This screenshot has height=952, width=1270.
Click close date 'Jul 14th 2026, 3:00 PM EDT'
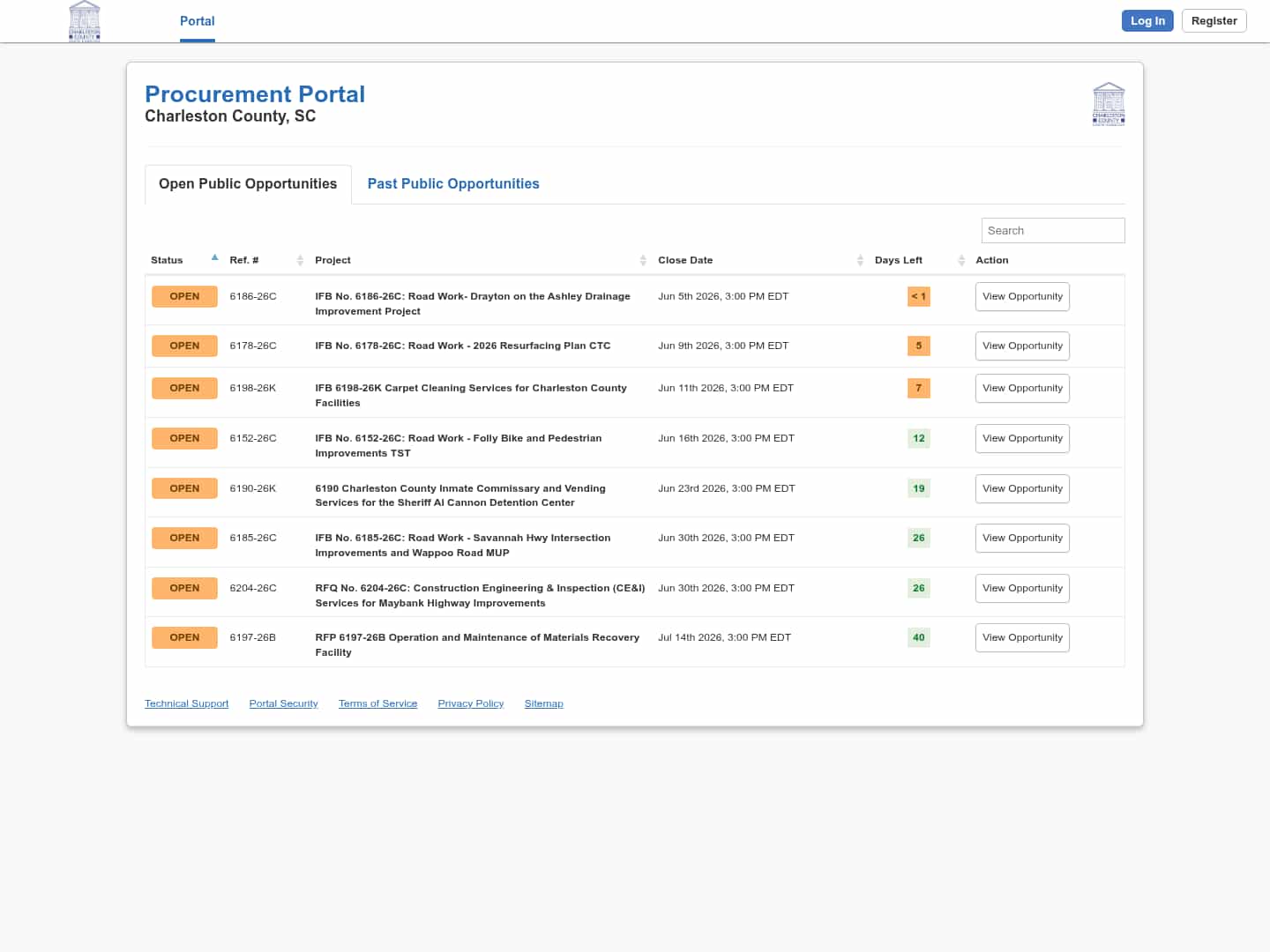tap(724, 637)
